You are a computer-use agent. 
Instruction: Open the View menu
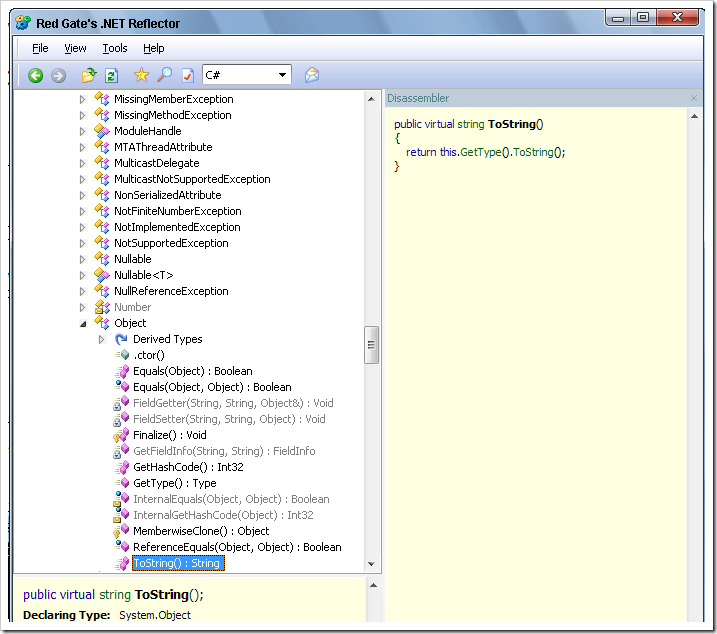(75, 48)
